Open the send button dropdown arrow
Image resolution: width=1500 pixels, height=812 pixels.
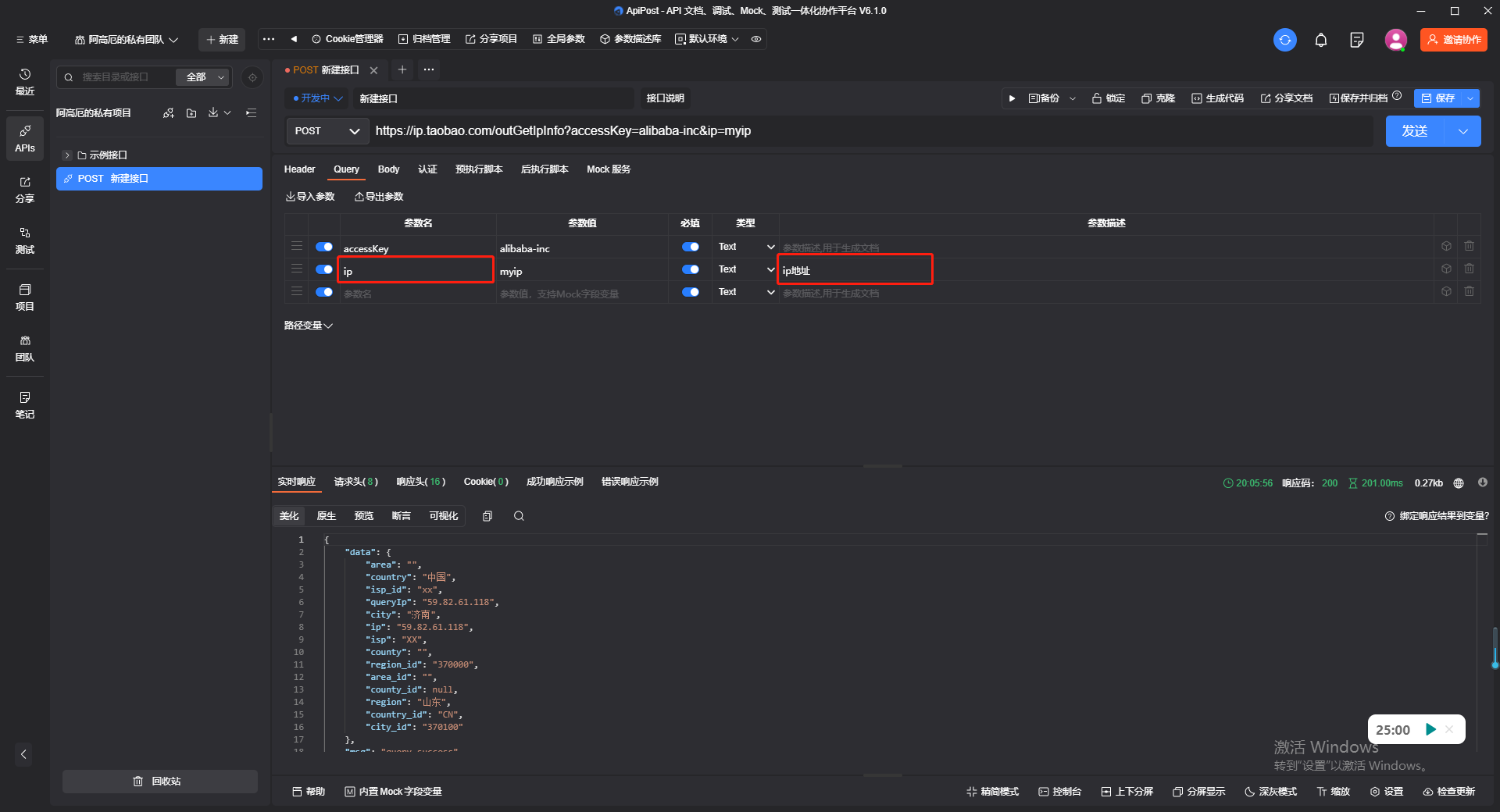1463,131
